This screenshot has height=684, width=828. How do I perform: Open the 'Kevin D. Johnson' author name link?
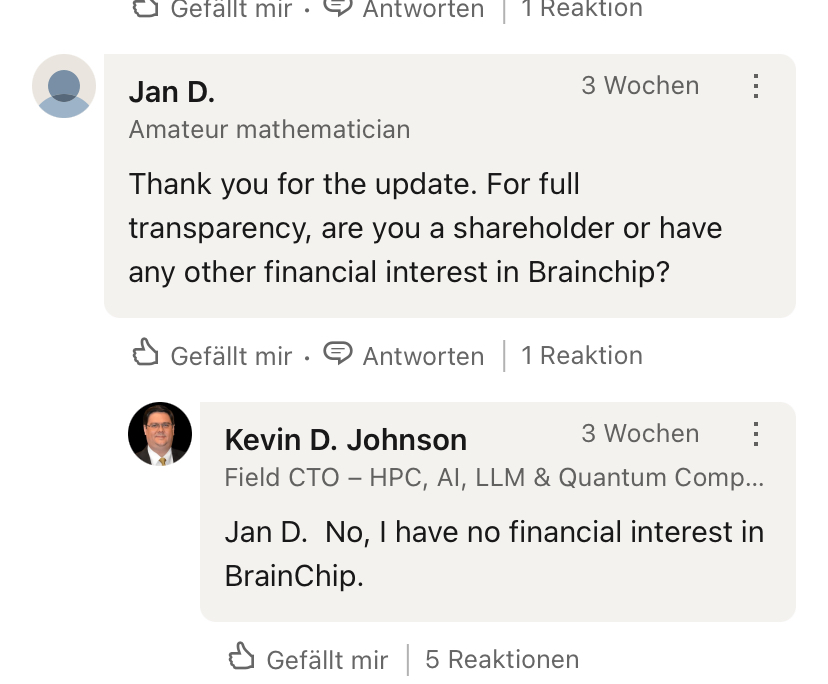click(346, 440)
